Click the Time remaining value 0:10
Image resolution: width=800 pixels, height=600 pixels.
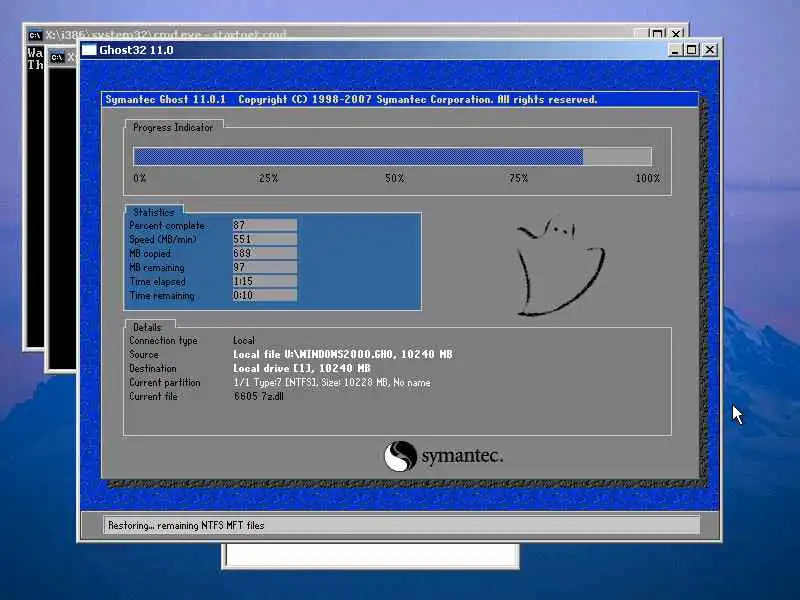pyautogui.click(x=265, y=295)
